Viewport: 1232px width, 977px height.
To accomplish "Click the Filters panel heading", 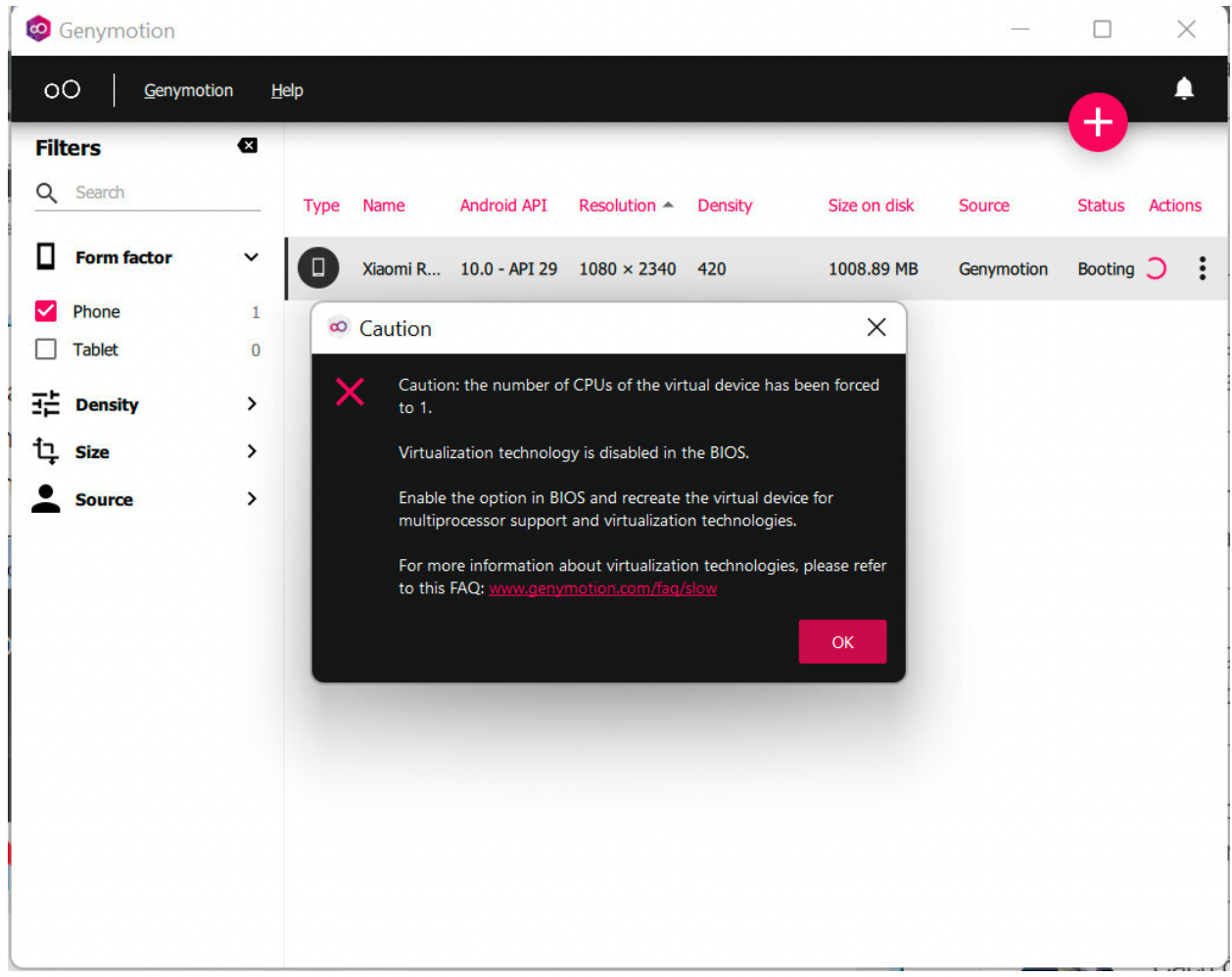I will click(69, 148).
